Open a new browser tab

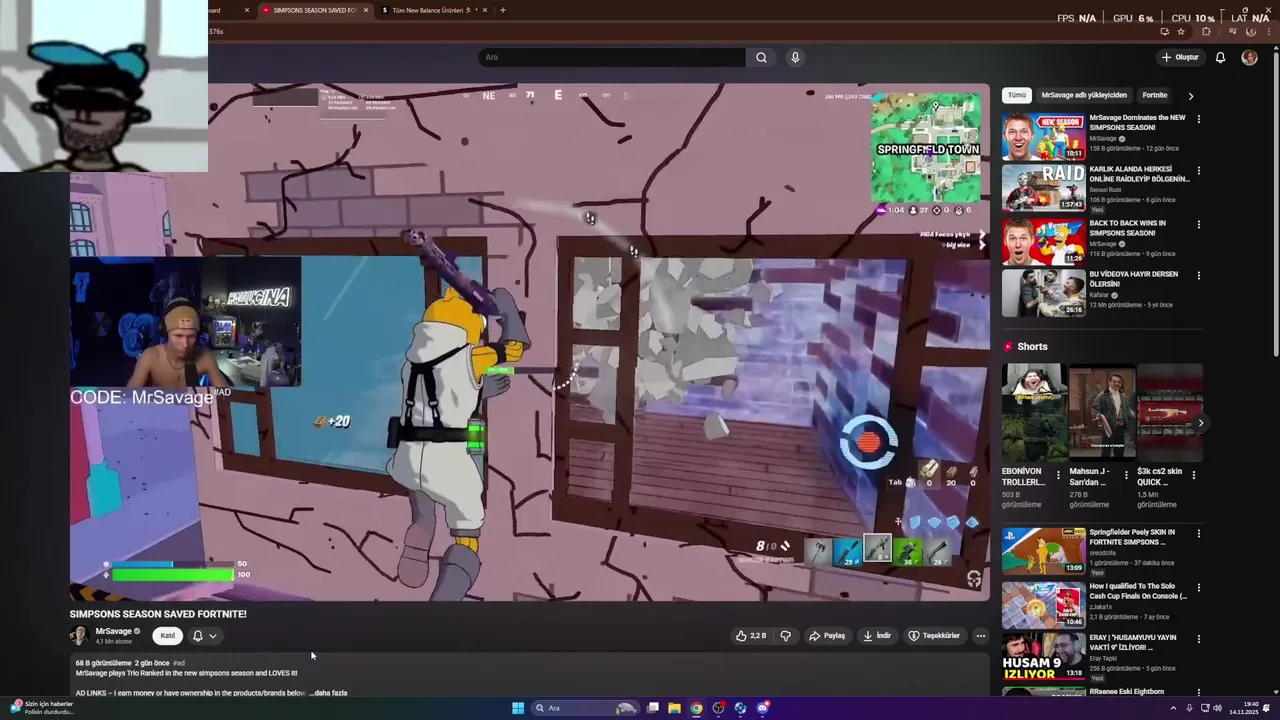tap(502, 10)
